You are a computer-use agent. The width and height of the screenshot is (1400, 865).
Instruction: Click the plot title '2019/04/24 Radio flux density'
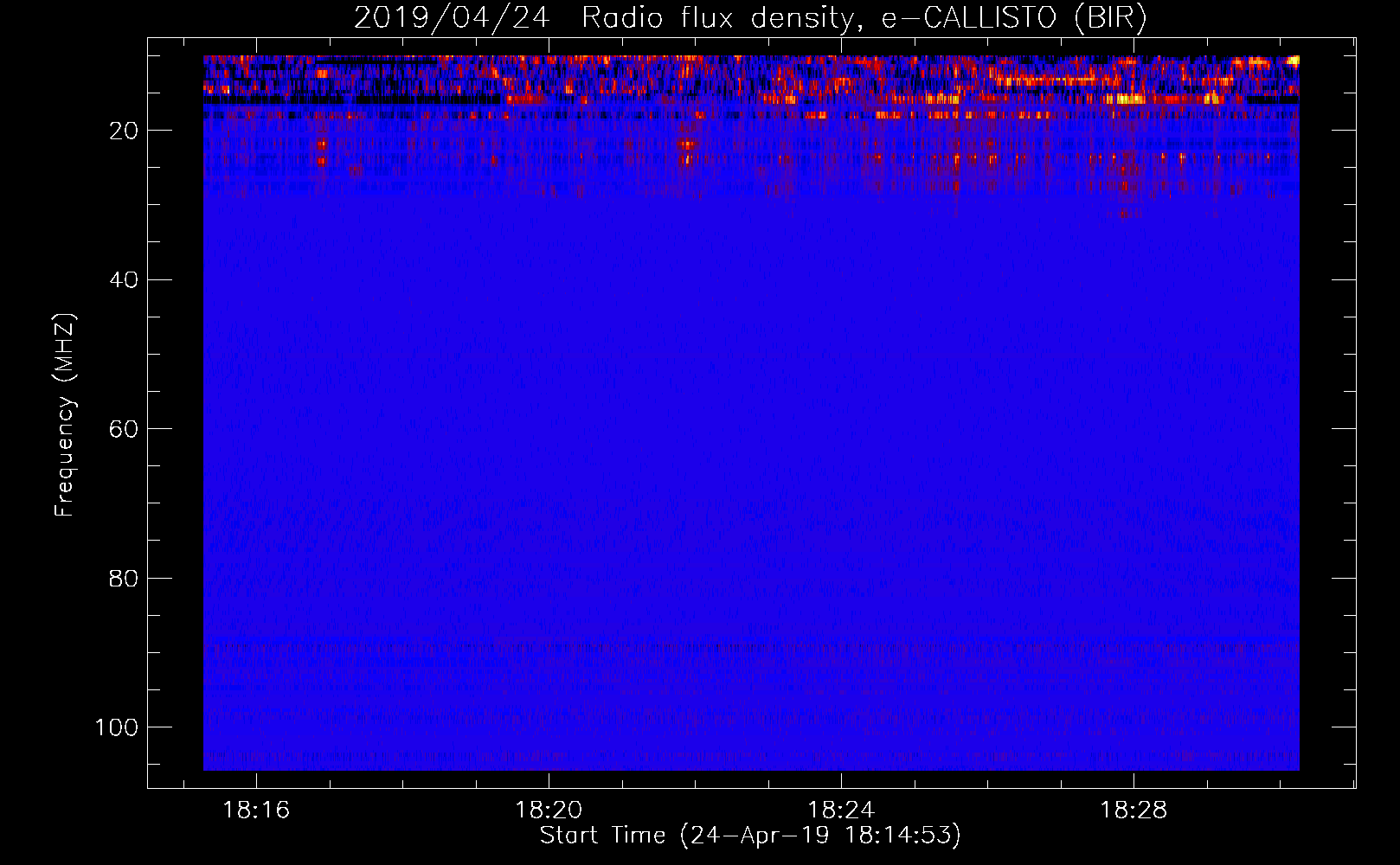coord(750,17)
